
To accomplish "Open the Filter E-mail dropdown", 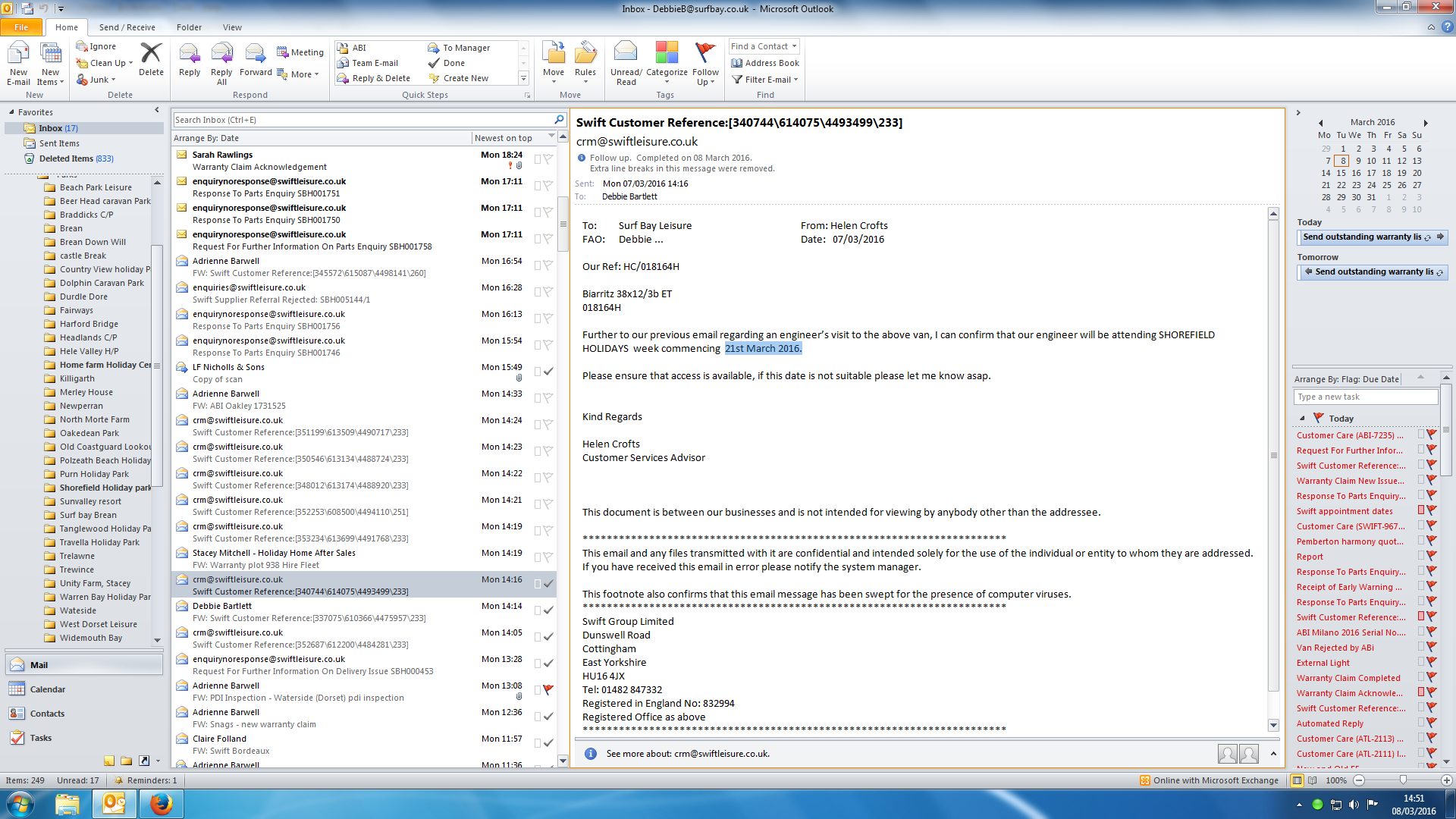I will coord(767,80).
